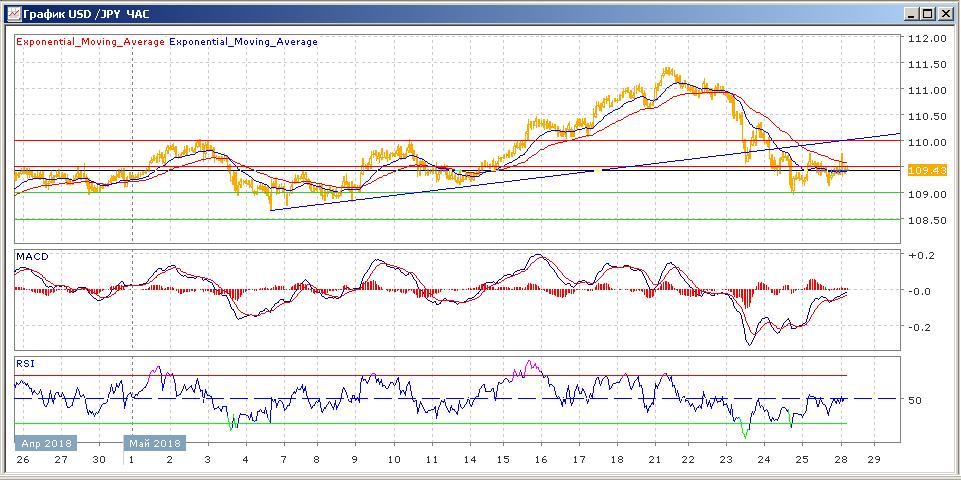Click the chart icon in the title bar

click(12, 13)
